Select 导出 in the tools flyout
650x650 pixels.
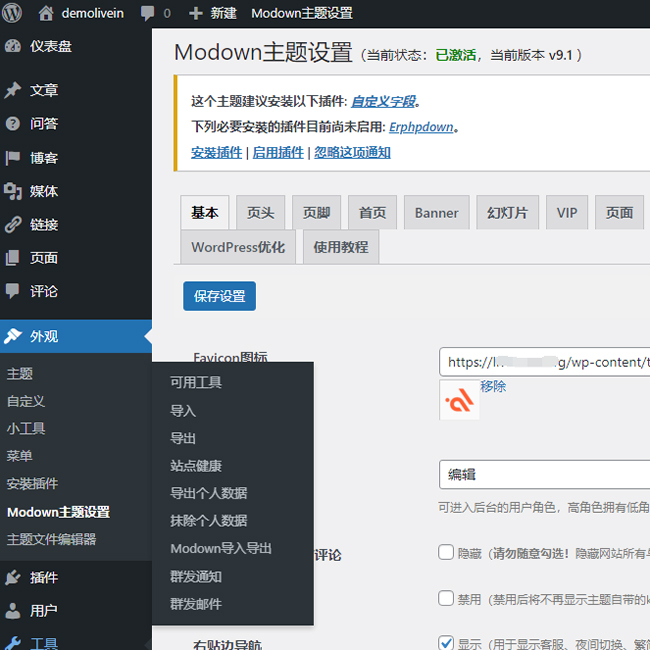[x=183, y=438]
